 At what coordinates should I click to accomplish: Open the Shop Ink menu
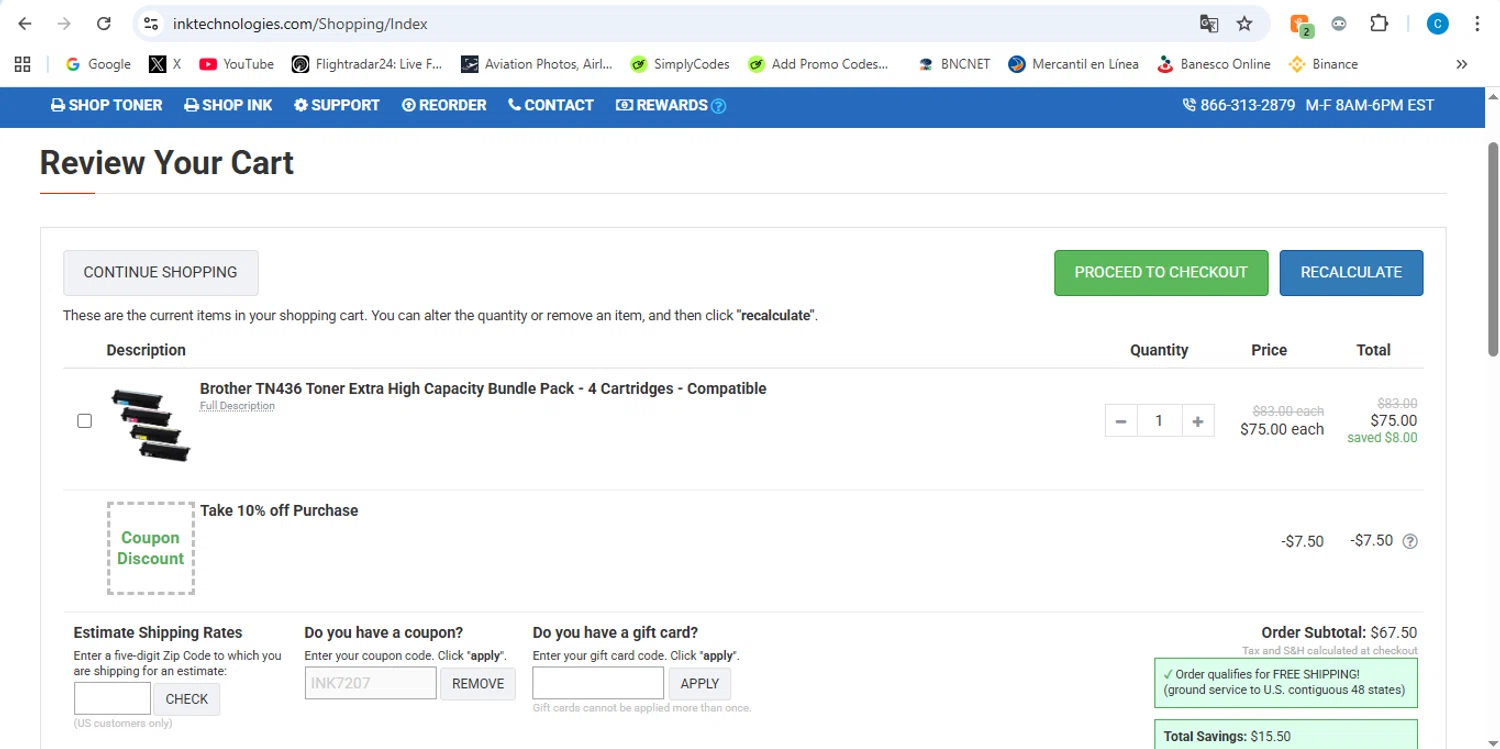(228, 105)
